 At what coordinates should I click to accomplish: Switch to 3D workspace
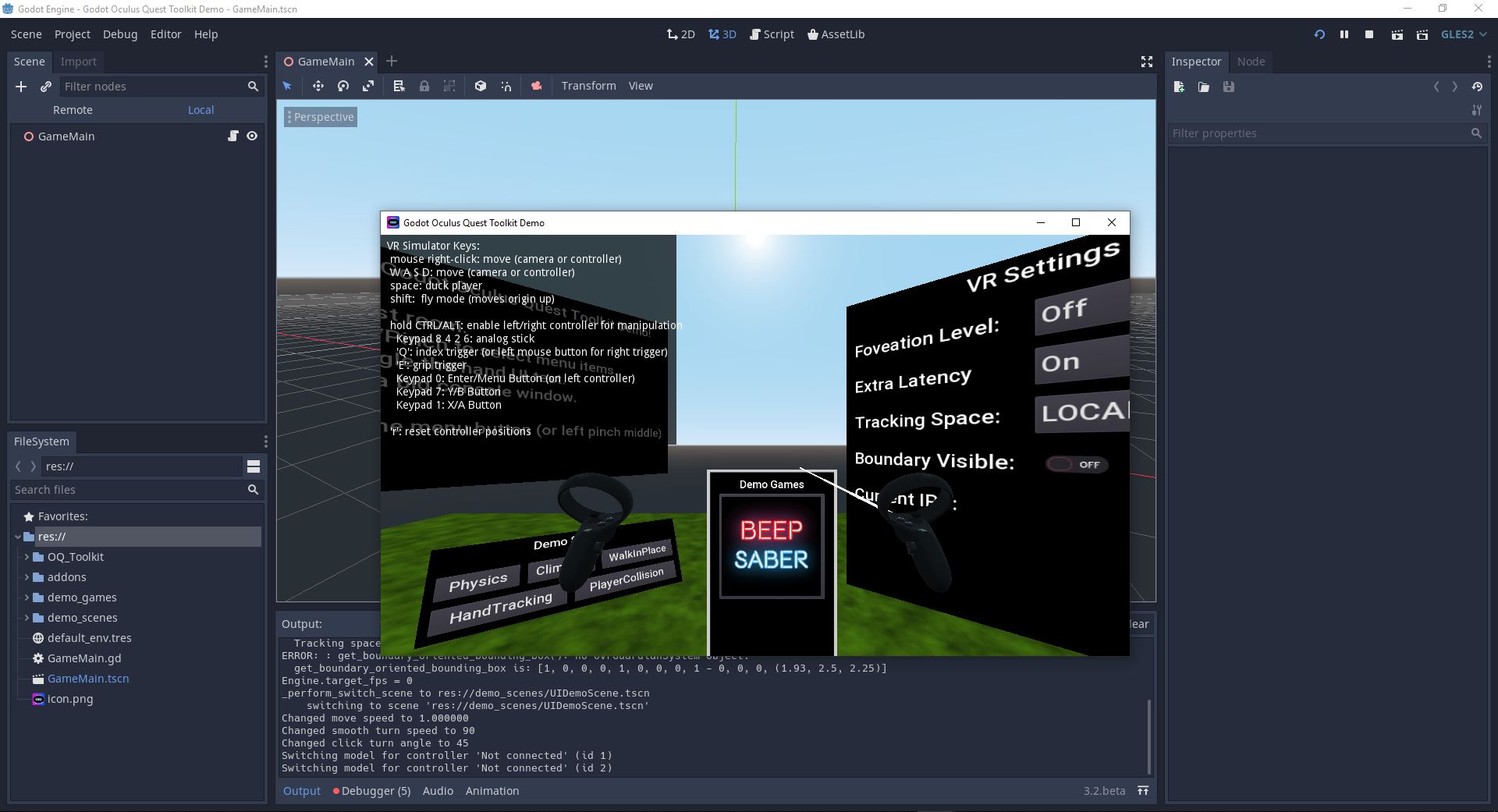point(722,34)
